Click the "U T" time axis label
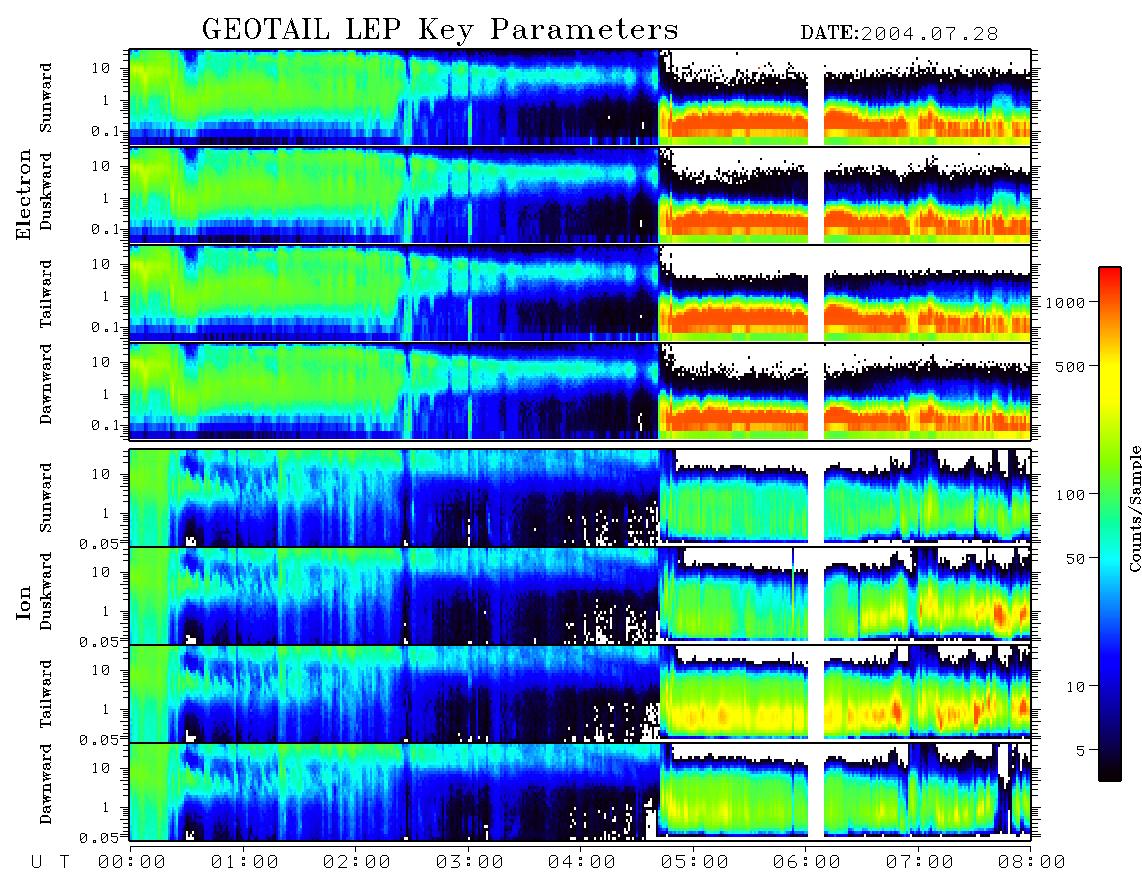This screenshot has width=1142, height=880. pyautogui.click(x=50, y=863)
